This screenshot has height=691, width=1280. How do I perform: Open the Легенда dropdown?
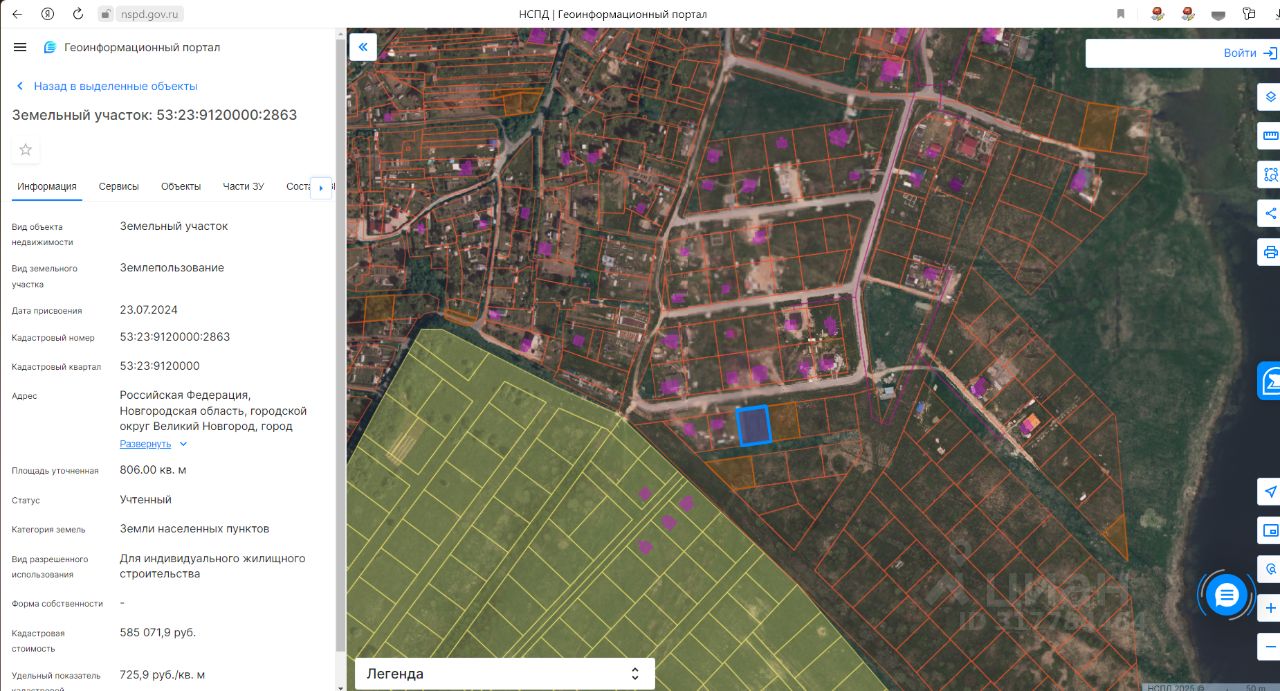point(505,674)
